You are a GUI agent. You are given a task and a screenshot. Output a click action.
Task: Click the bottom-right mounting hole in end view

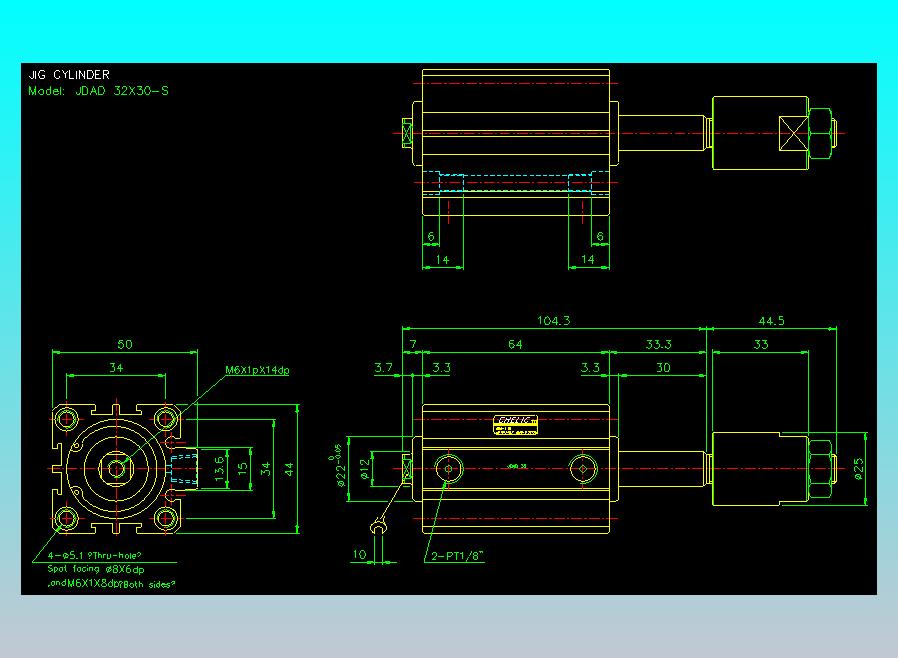pyautogui.click(x=166, y=518)
